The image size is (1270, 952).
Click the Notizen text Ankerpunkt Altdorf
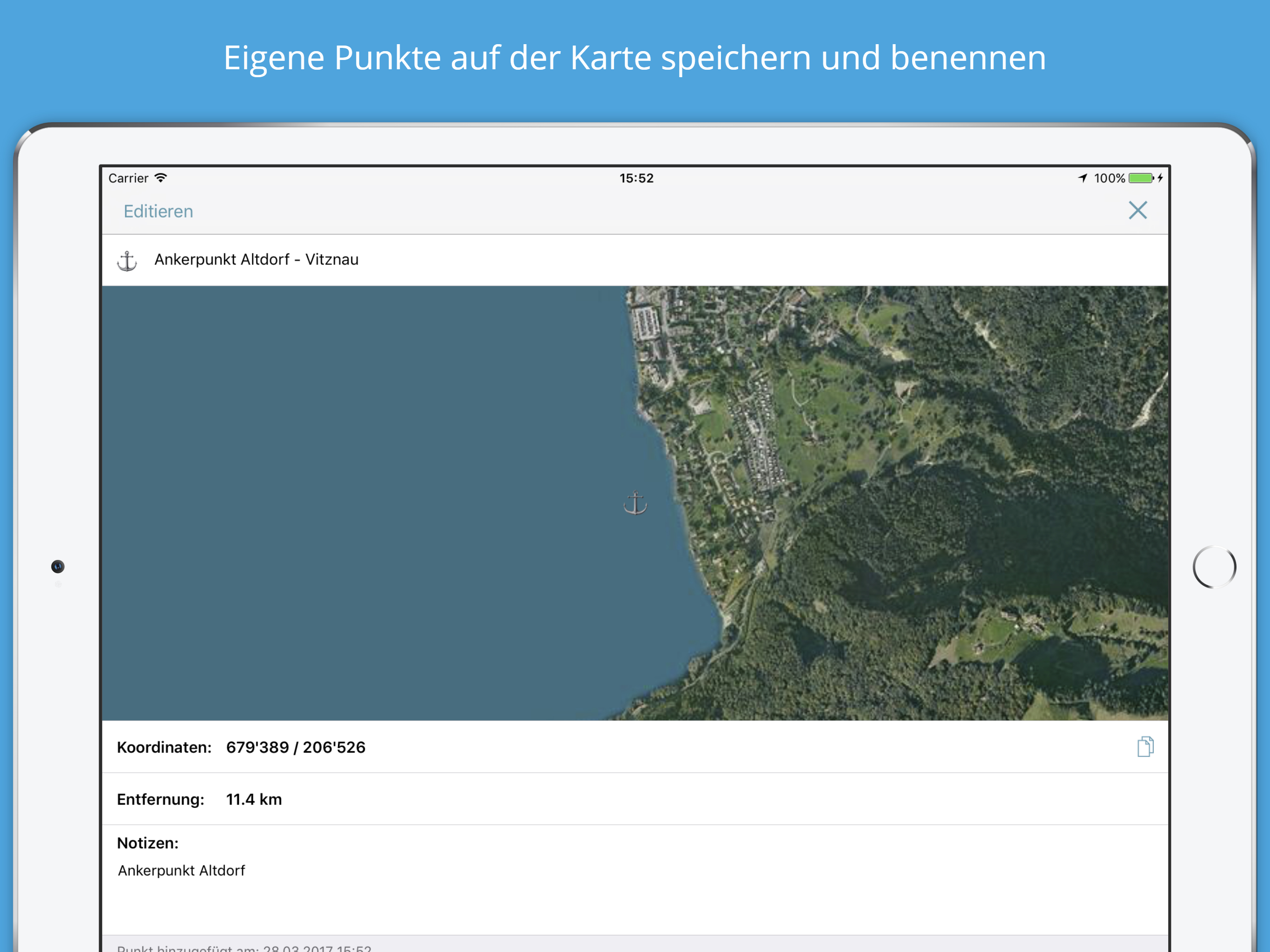tap(181, 871)
